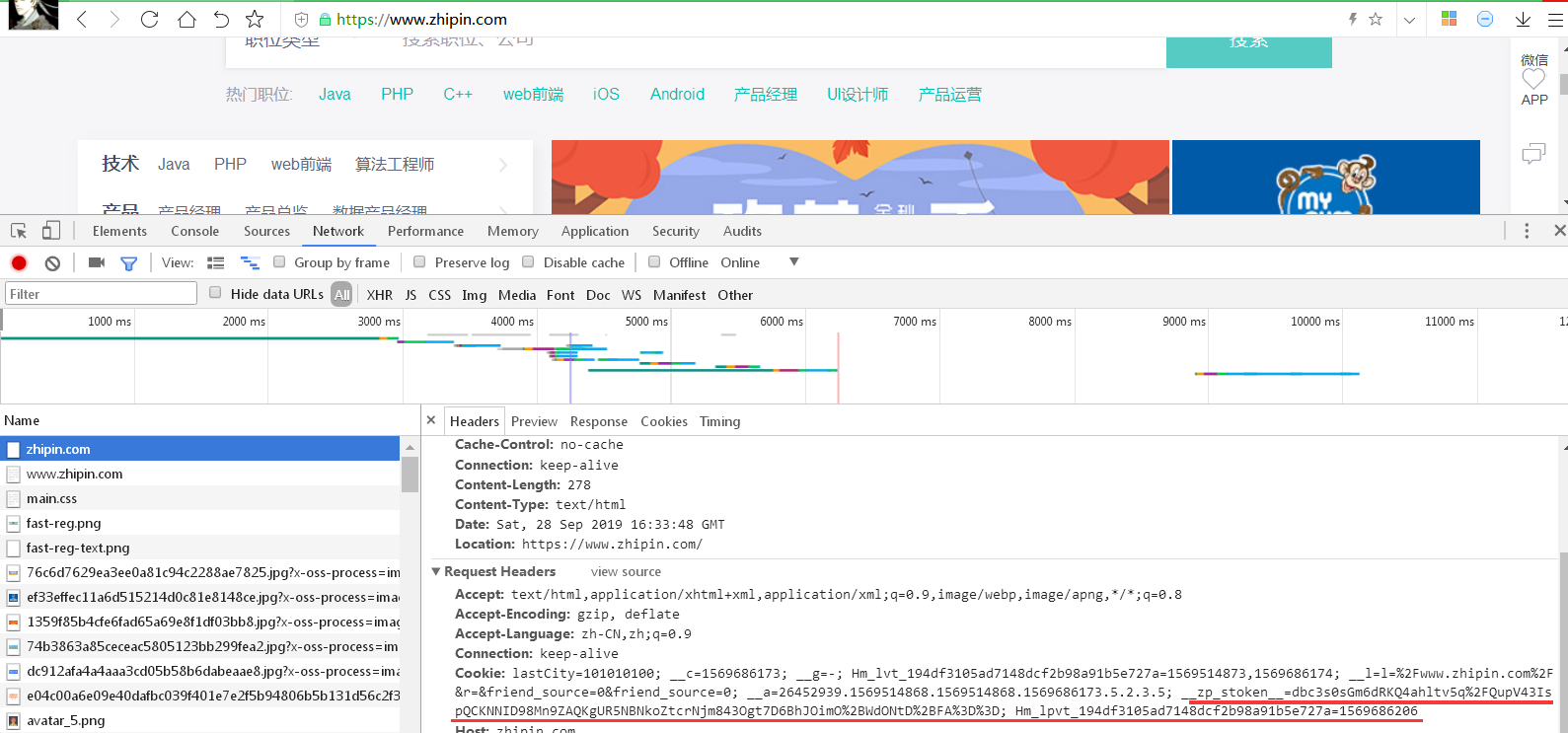Viewport: 1568px width, 733px height.
Task: Go back with browser back arrow
Action: tap(82, 19)
